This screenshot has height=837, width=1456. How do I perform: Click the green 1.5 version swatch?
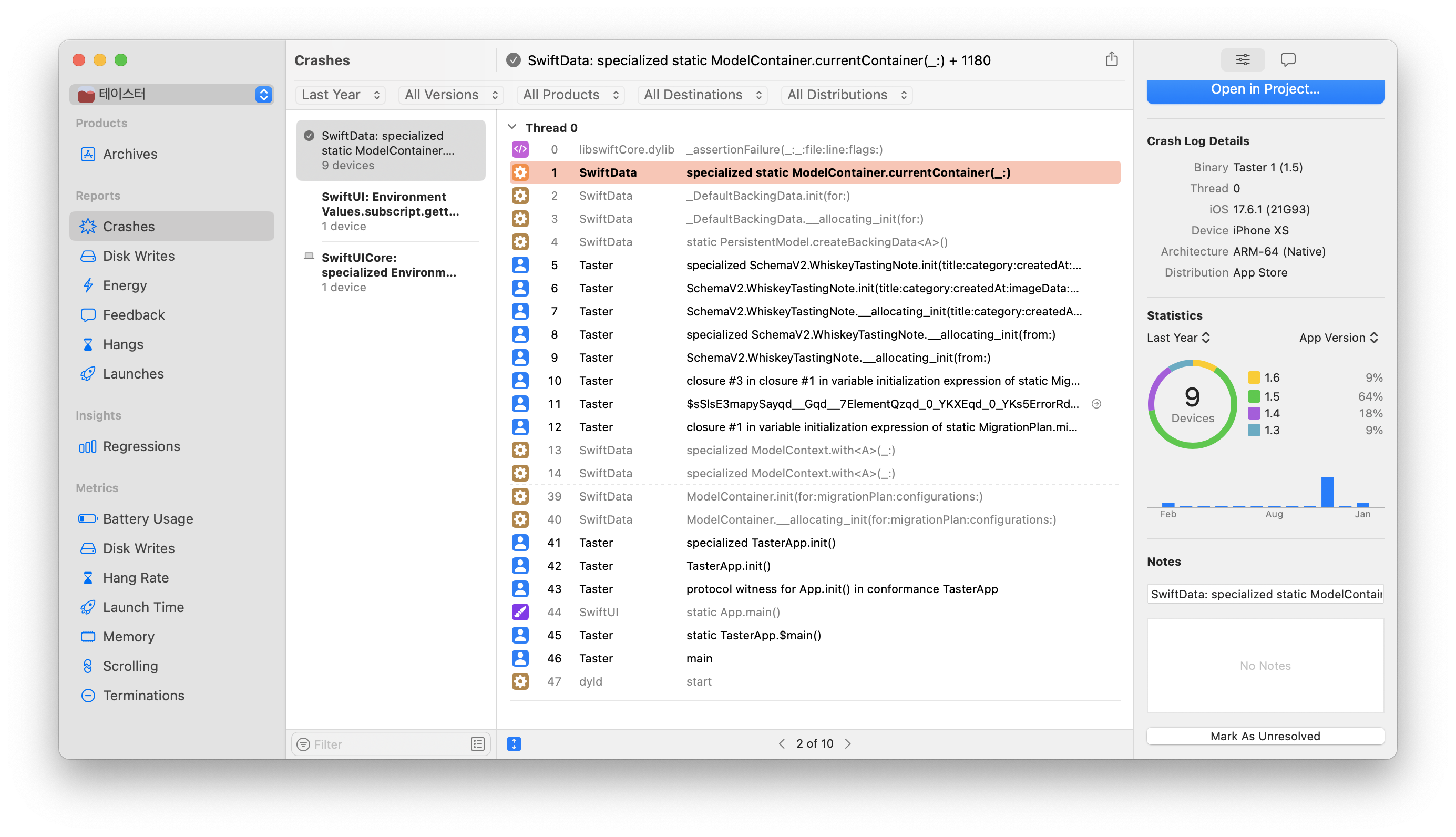1254,396
